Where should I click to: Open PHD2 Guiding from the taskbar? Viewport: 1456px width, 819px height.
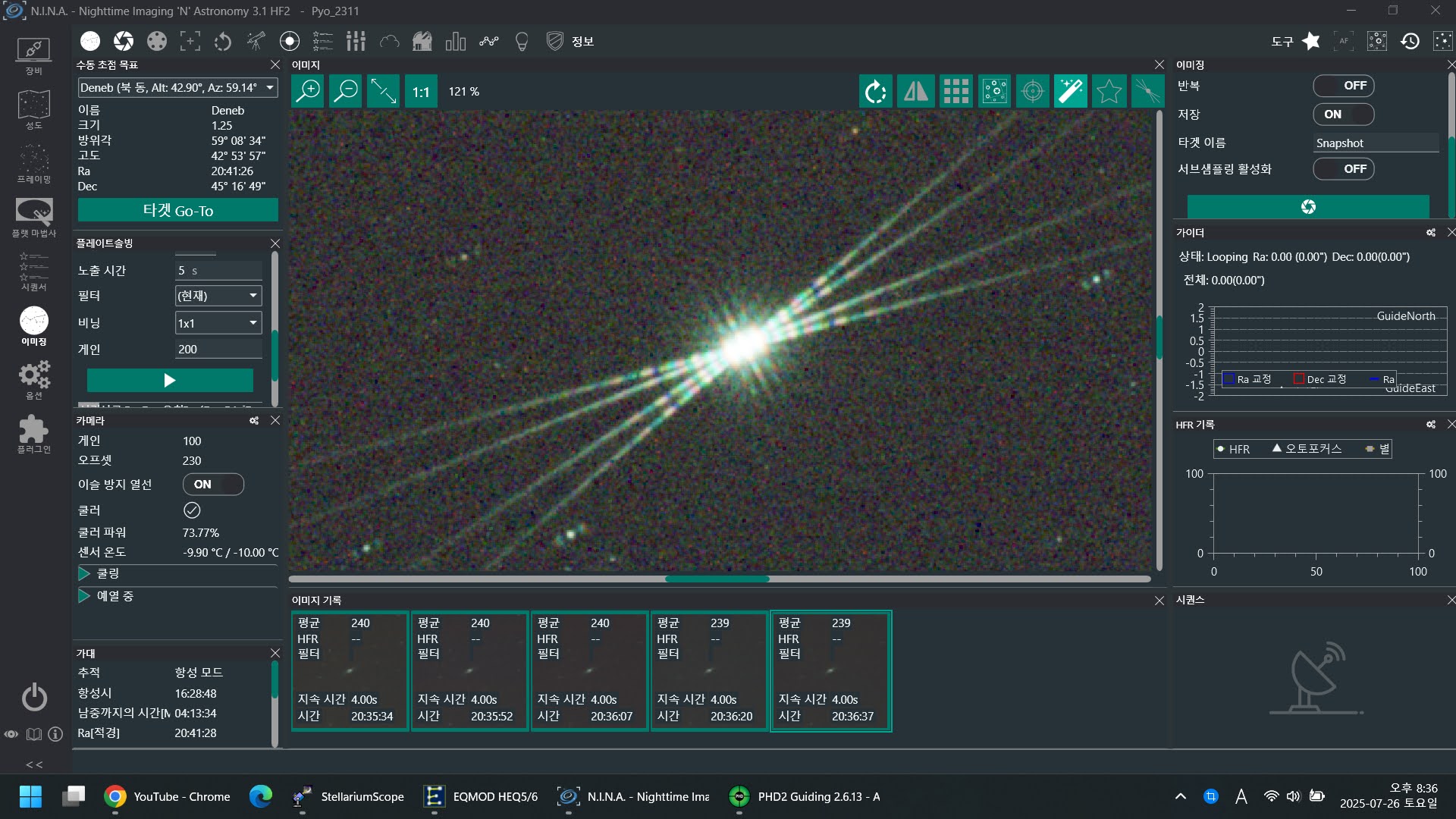(x=805, y=796)
